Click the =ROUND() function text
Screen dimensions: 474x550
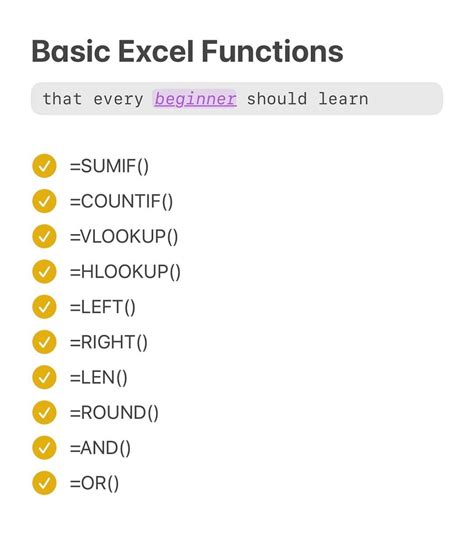(x=114, y=413)
